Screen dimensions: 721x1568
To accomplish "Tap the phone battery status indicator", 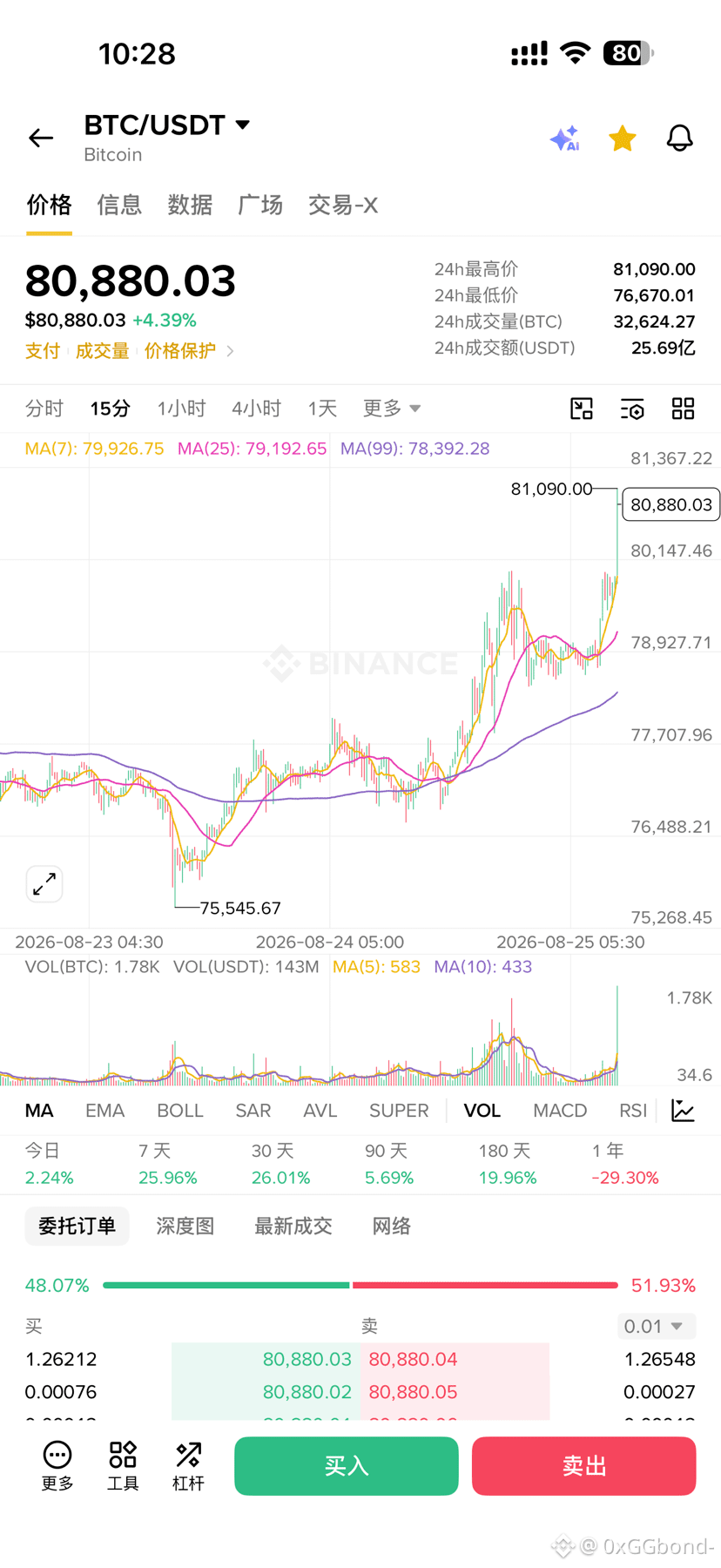I will [x=628, y=53].
